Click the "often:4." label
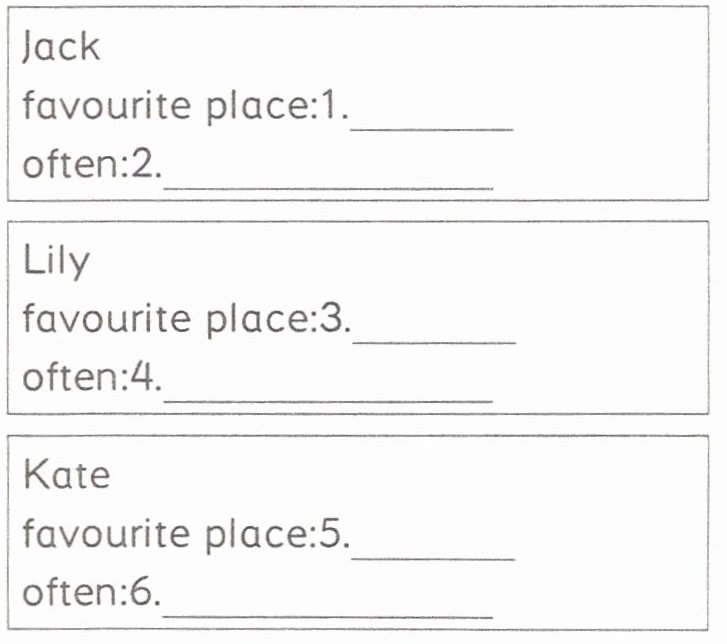 click(x=92, y=378)
